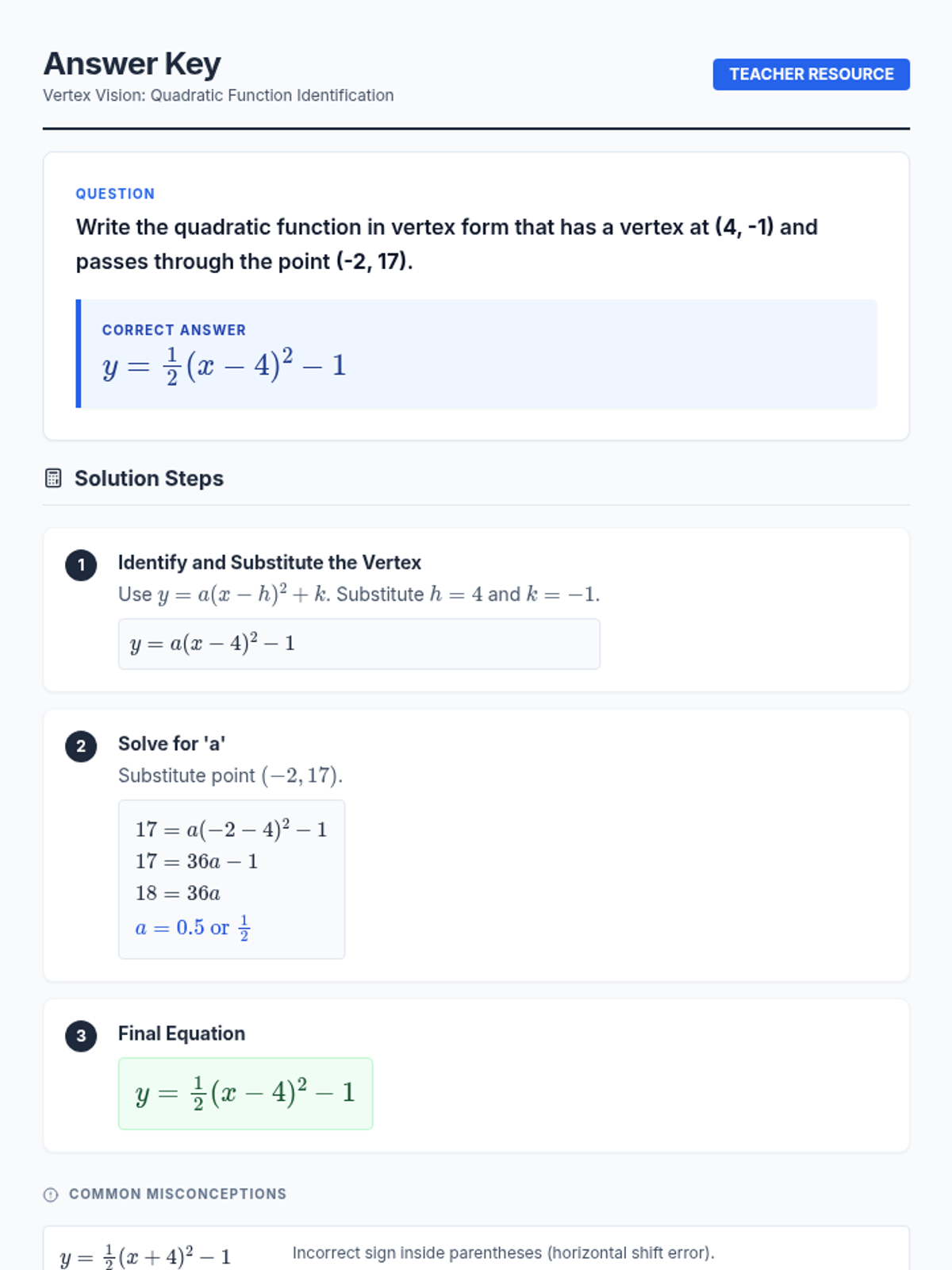Click the line 17 = 36a − 1

tap(197, 861)
